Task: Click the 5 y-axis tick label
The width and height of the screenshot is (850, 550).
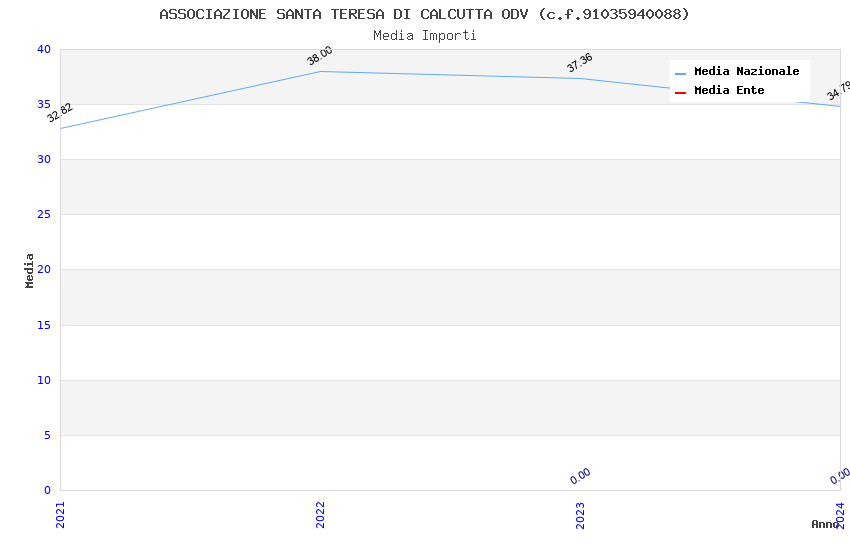Action: [48, 435]
